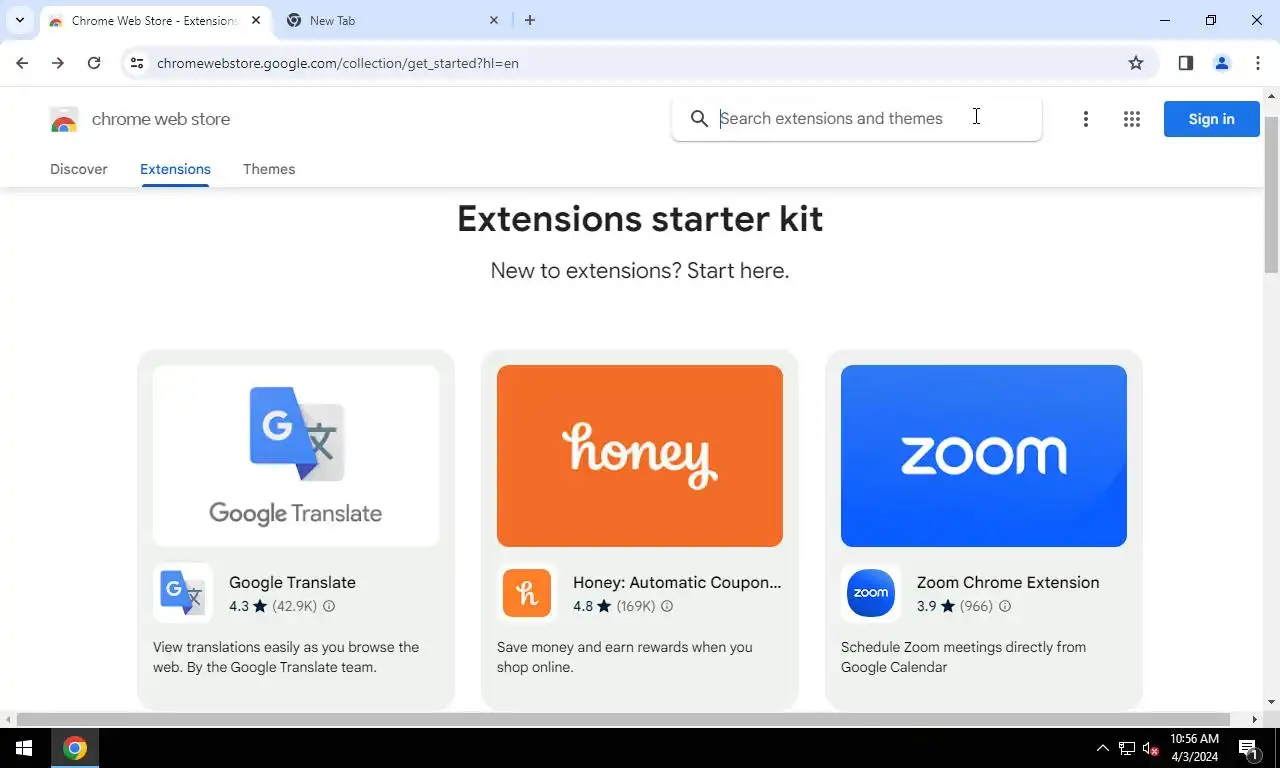Open the Honey orange banner image
1280x768 pixels.
point(640,456)
